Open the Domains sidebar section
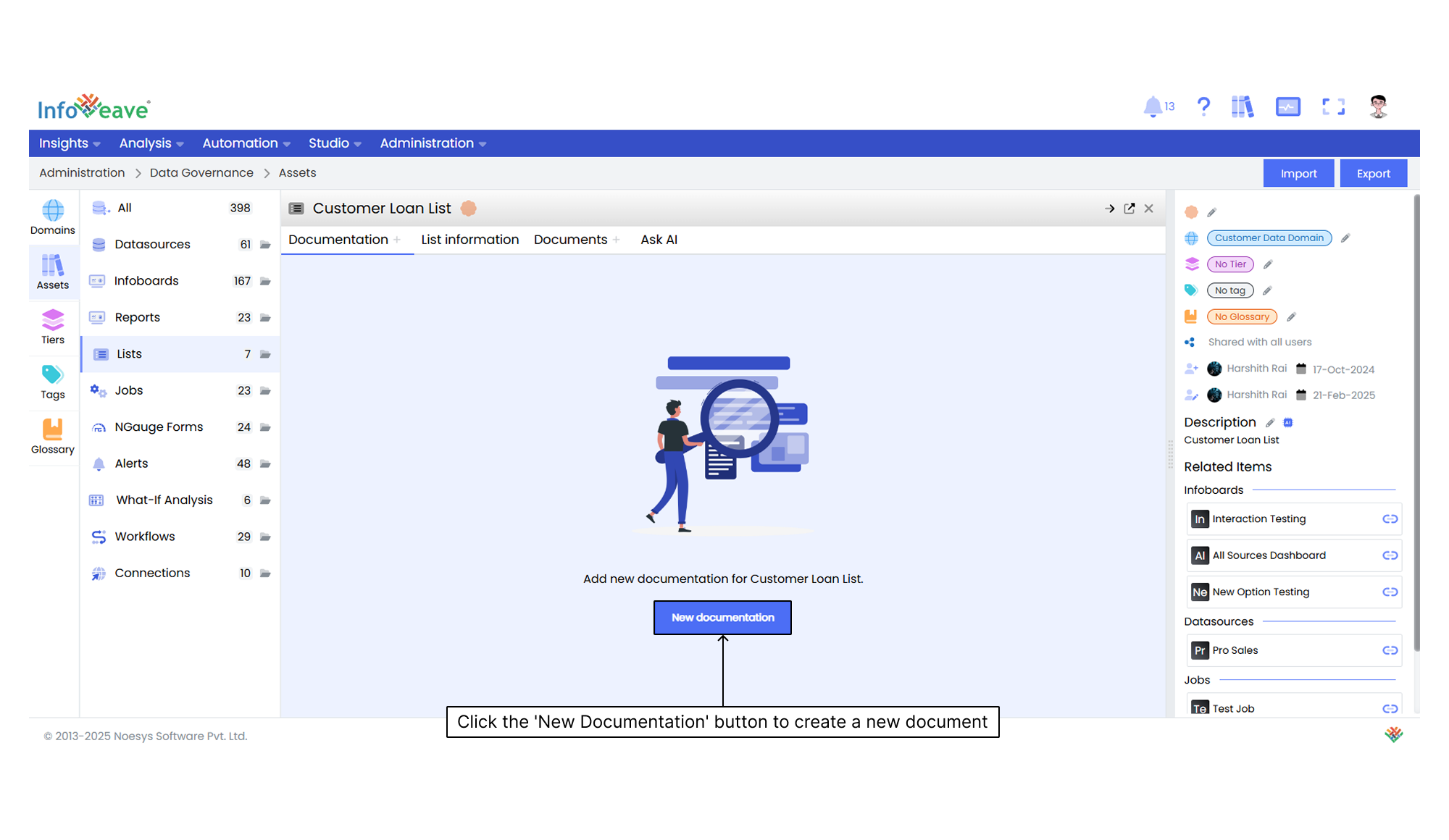Screen dimensions: 1449x840 coord(53,217)
